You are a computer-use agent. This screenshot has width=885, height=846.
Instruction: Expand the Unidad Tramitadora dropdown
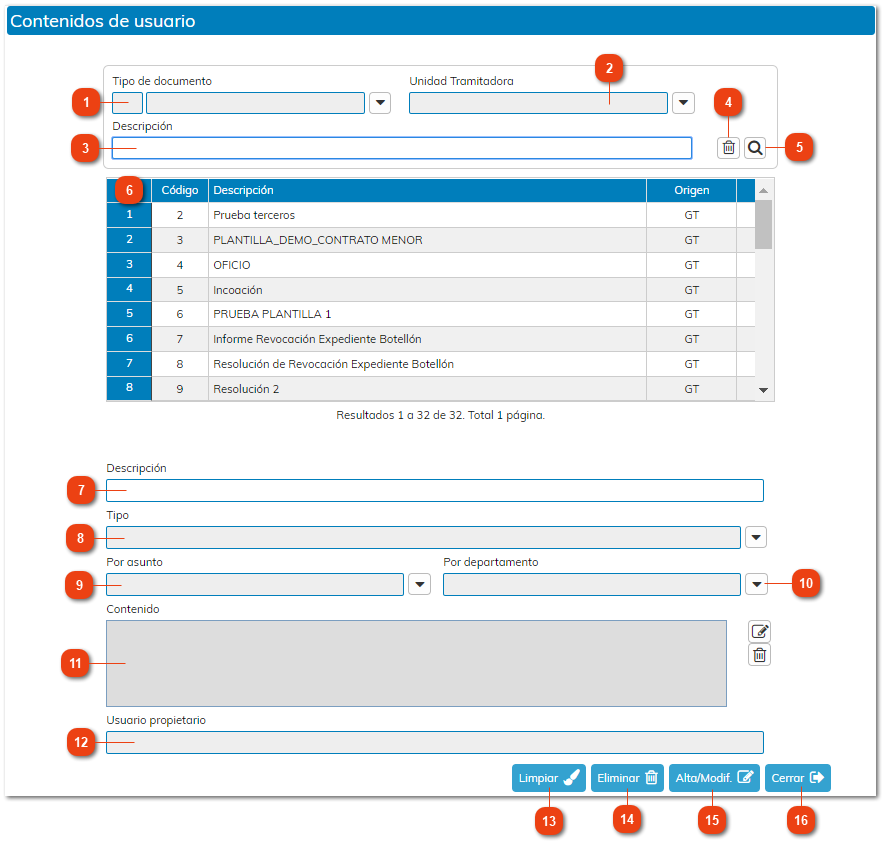click(683, 103)
